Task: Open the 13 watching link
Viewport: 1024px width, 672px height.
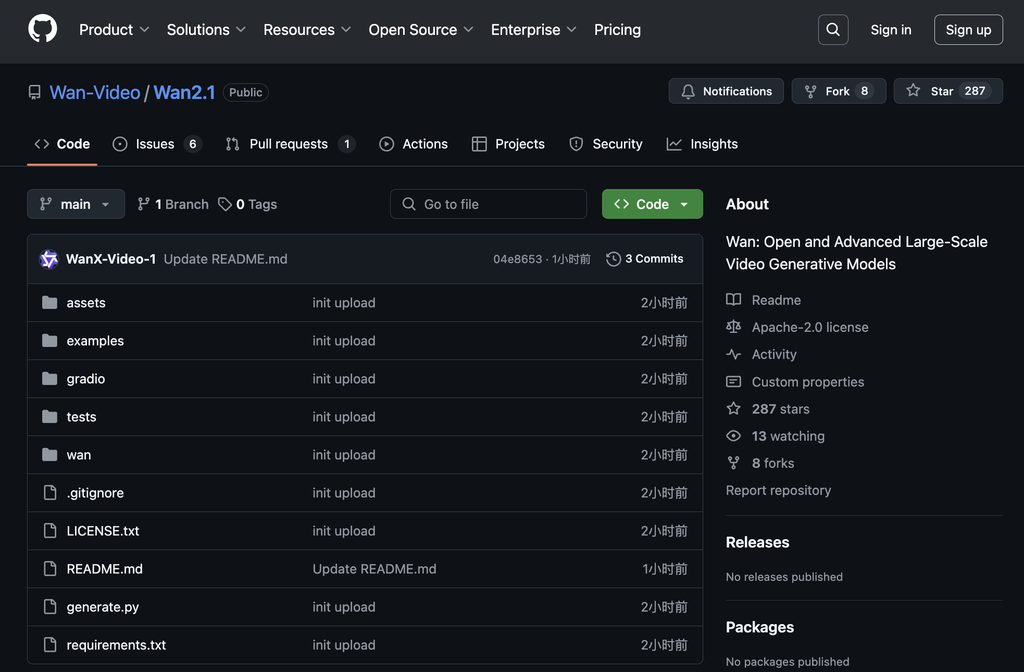Action: click(x=788, y=436)
